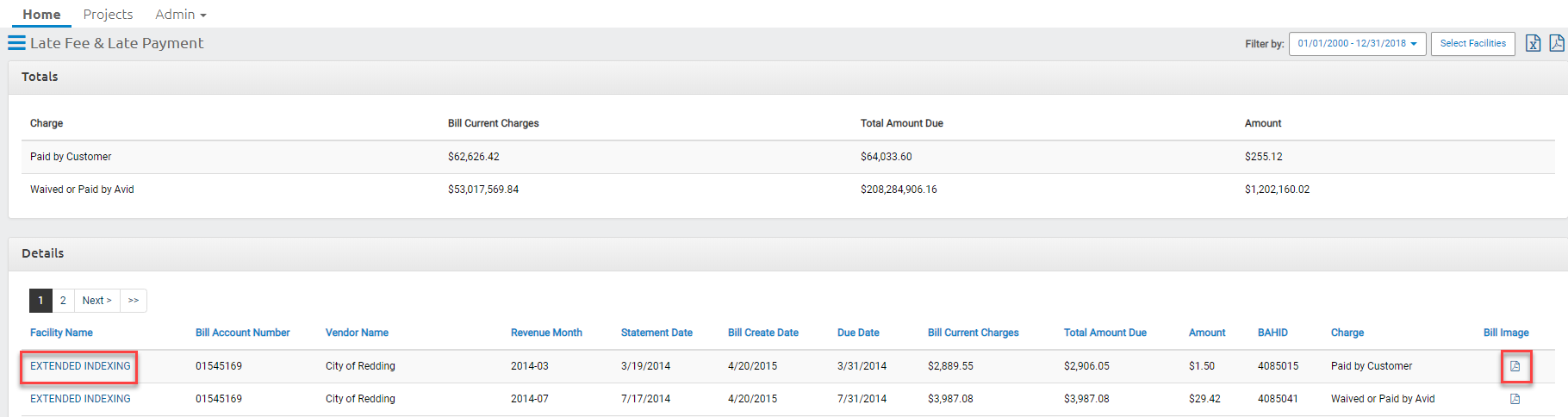Viewport: 1568px width, 417px height.
Task: Click due date 3/31/2014
Action: pyautogui.click(x=862, y=366)
